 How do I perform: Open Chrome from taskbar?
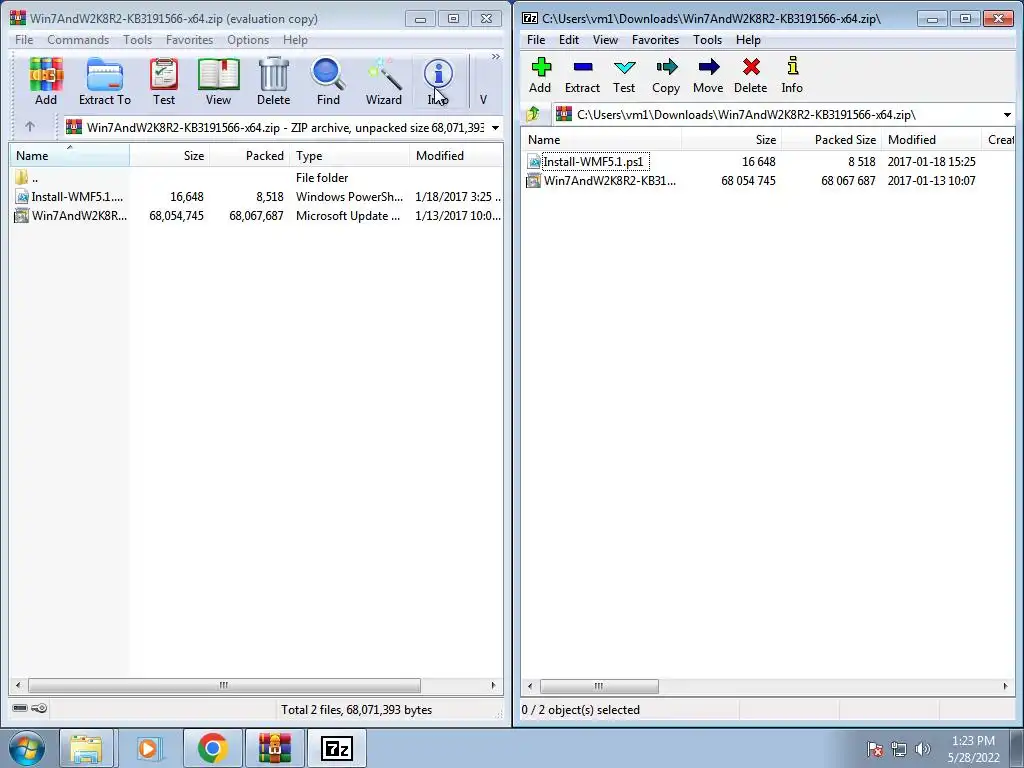pyautogui.click(x=212, y=748)
